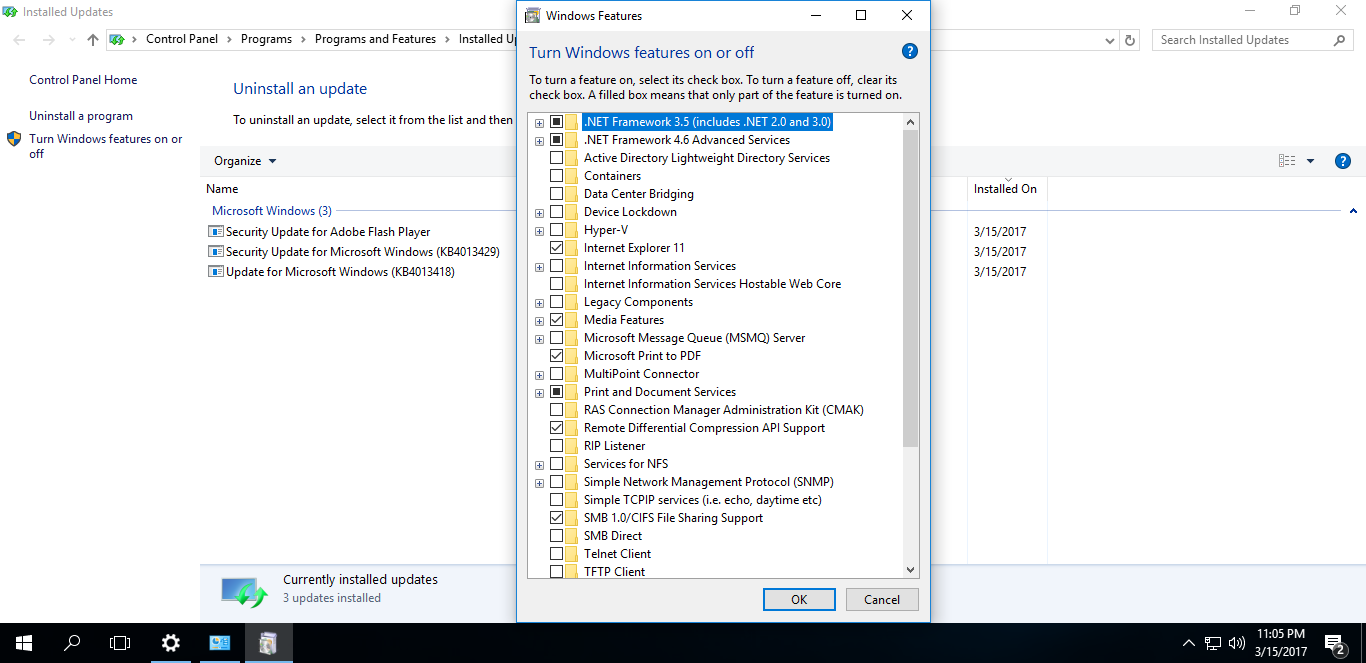This screenshot has width=1366, height=663.
Task: Cancel the Windows Features dialog
Action: 882,600
